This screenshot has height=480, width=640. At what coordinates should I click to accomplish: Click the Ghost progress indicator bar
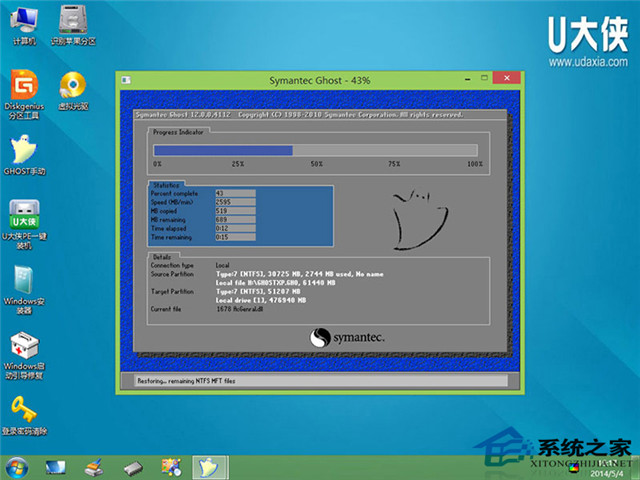pos(316,150)
